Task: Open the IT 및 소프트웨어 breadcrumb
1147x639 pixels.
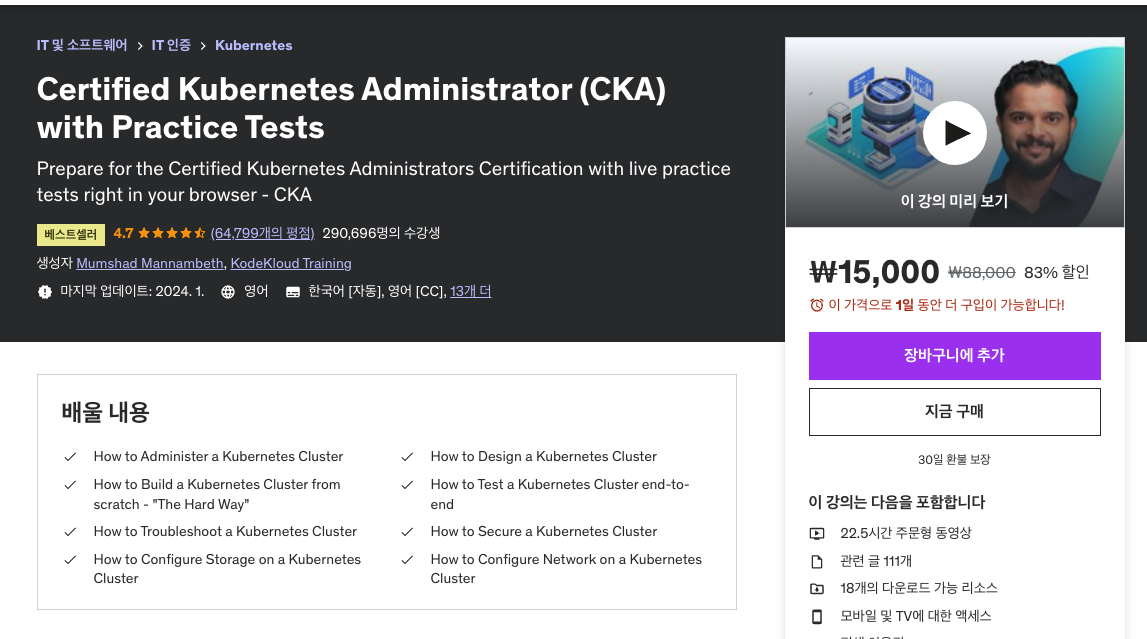Action: pyautogui.click(x=82, y=45)
